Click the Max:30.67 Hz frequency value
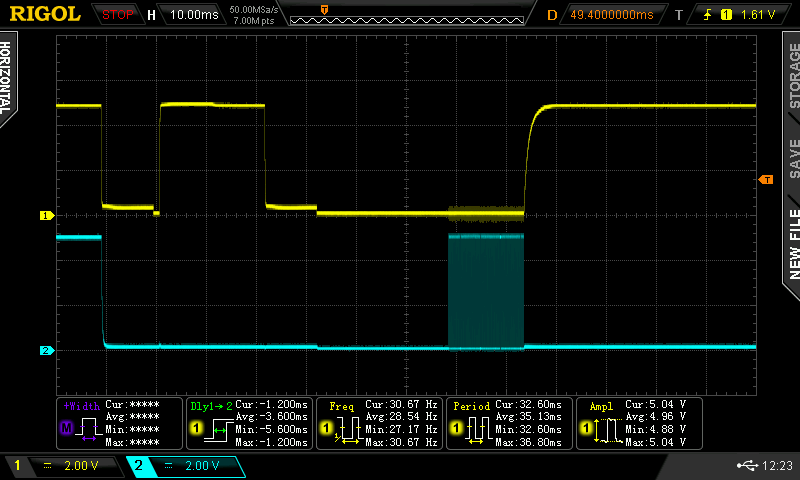Screen dimensions: 800x480 pyautogui.click(x=402, y=442)
